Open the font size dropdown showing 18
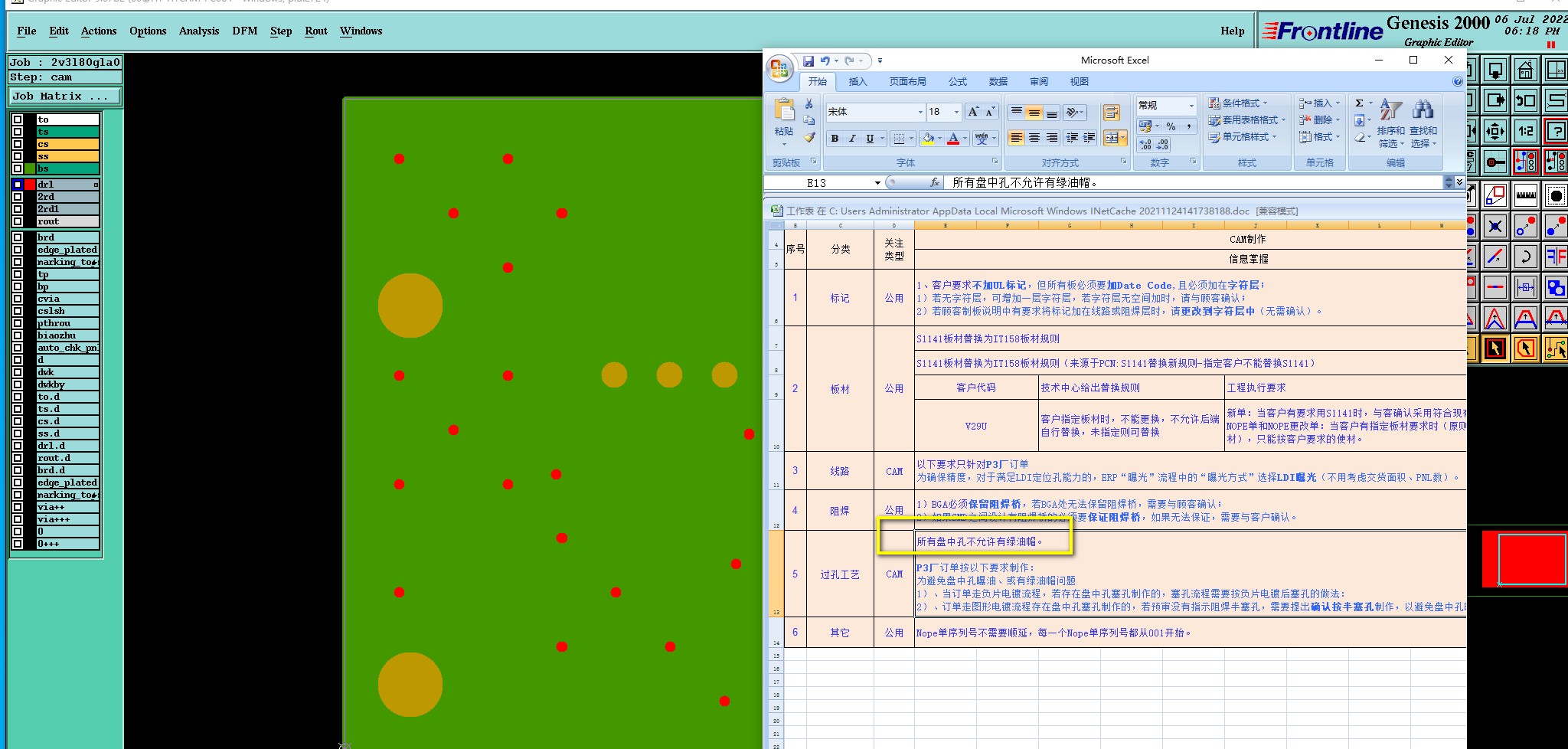Image resolution: width=1568 pixels, height=749 pixels. coord(956,112)
